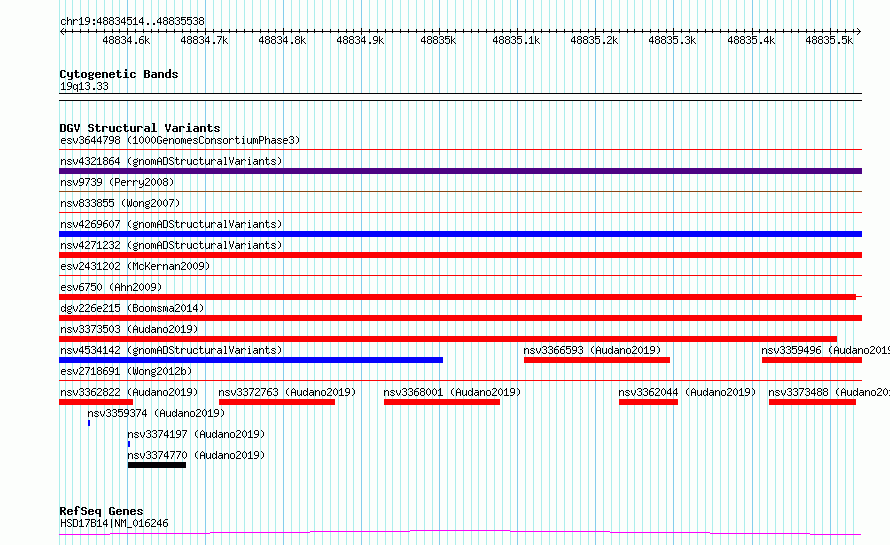Screen dimensions: 890x545
Task: Select the red nsv3359496 variant bar
Action: (812, 360)
